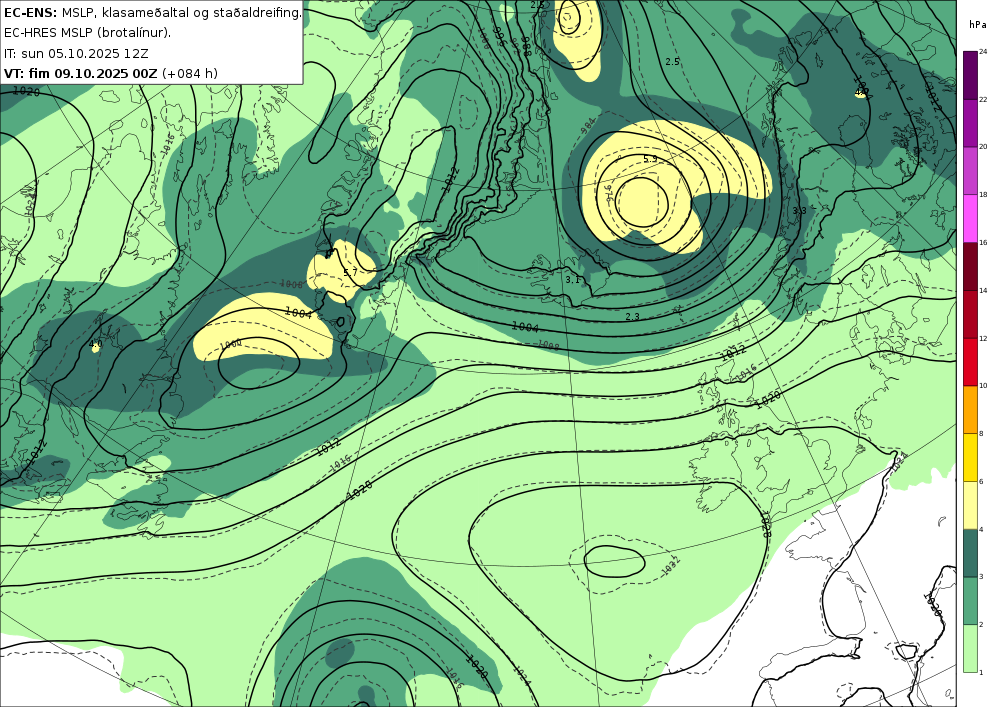Click the '3.3' spread value label

pyautogui.click(x=799, y=210)
